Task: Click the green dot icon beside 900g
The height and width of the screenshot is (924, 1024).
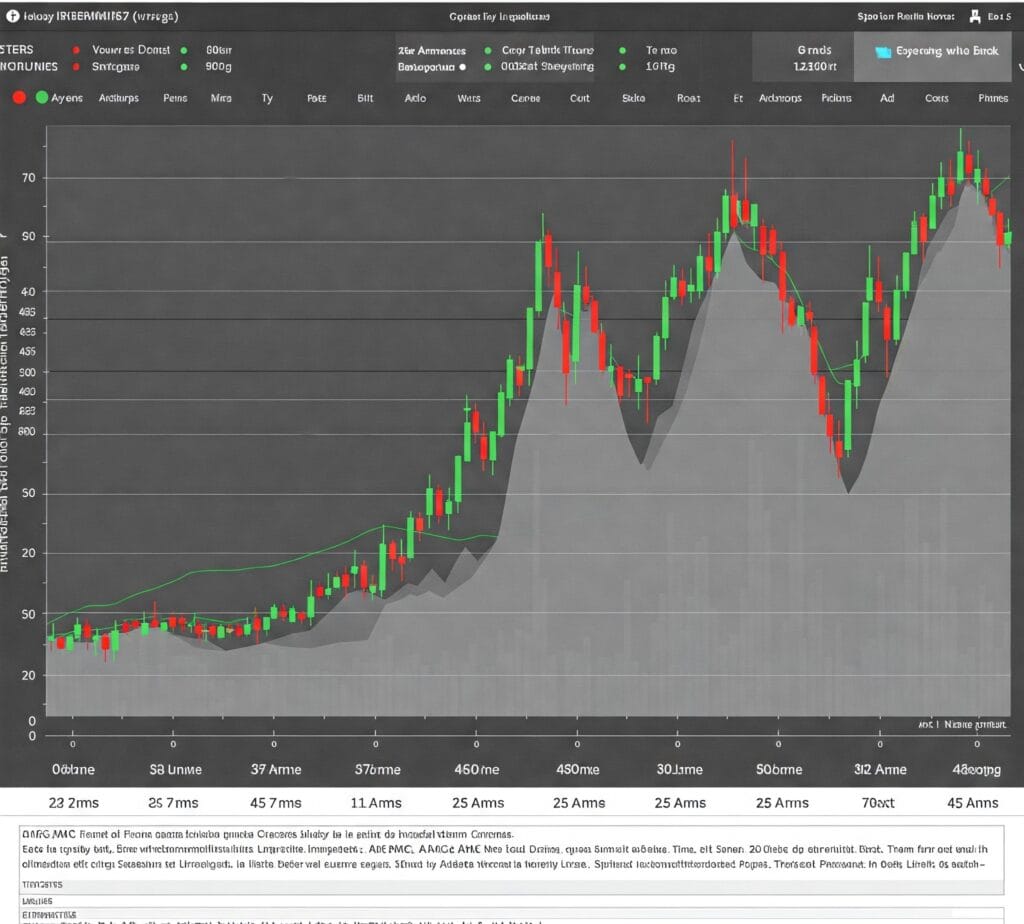Action: (x=185, y=65)
